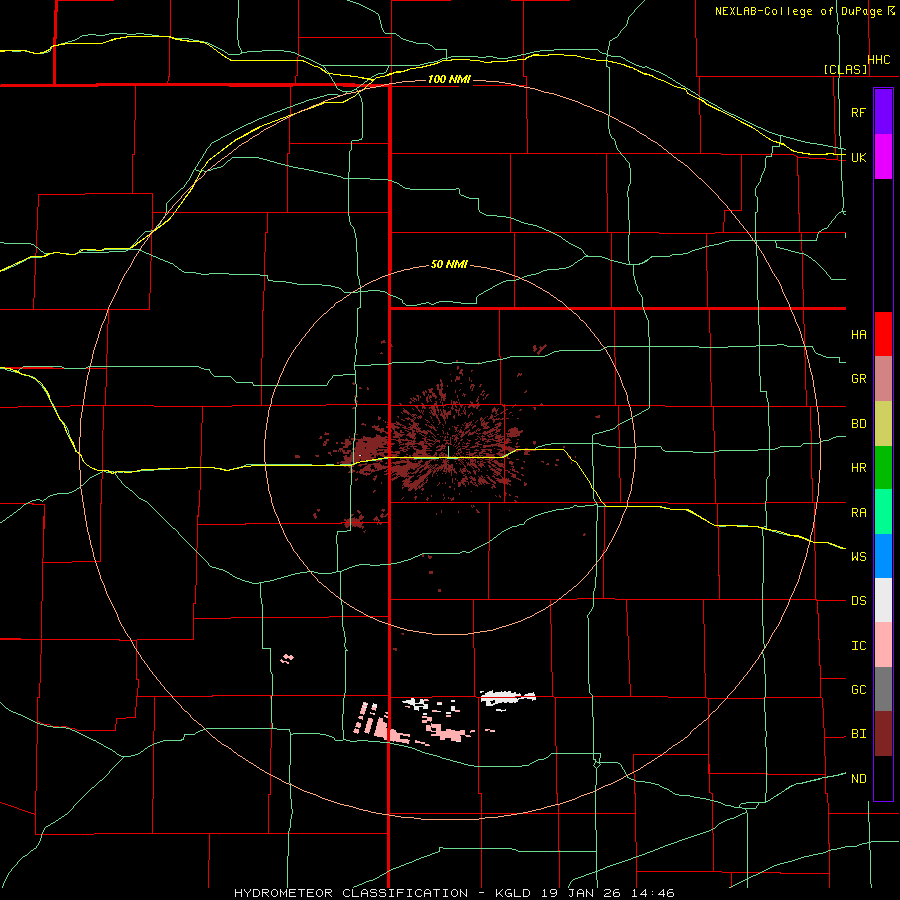Click the "UK" legend label
900x900 pixels.
tap(858, 158)
